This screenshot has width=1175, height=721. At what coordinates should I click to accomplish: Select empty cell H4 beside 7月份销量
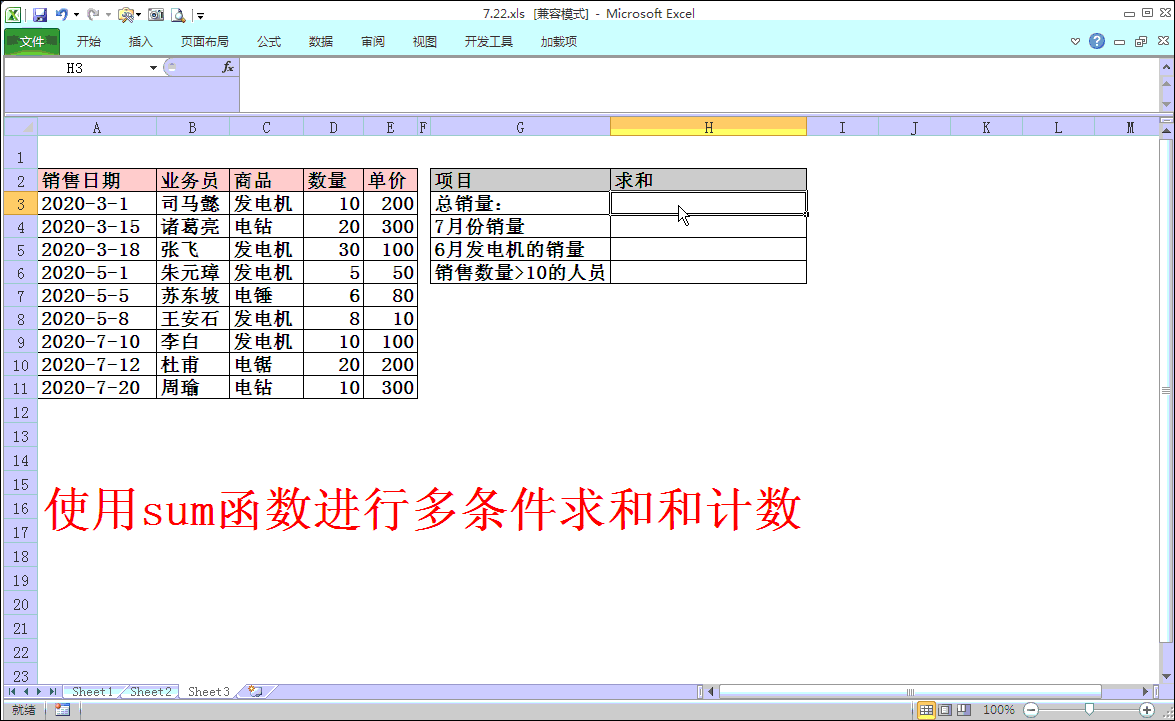tap(708, 226)
